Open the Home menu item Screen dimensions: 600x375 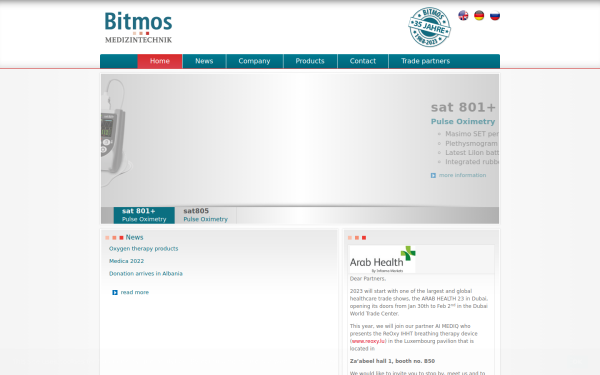pyautogui.click(x=160, y=61)
